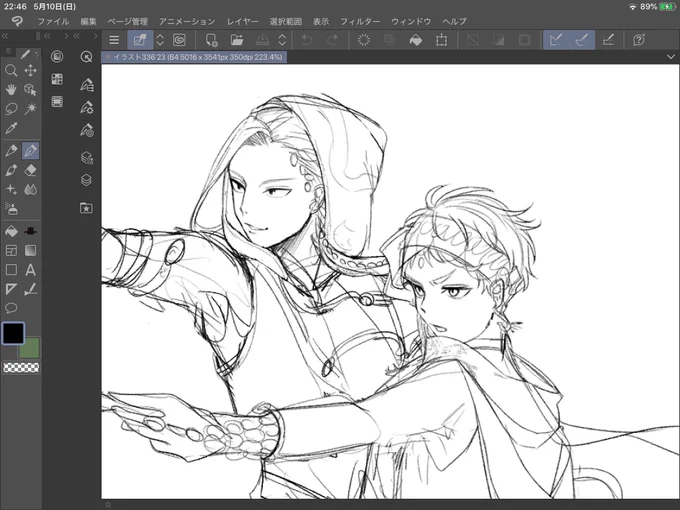Select the Blend droplets tool
680x510 pixels.
click(30, 190)
